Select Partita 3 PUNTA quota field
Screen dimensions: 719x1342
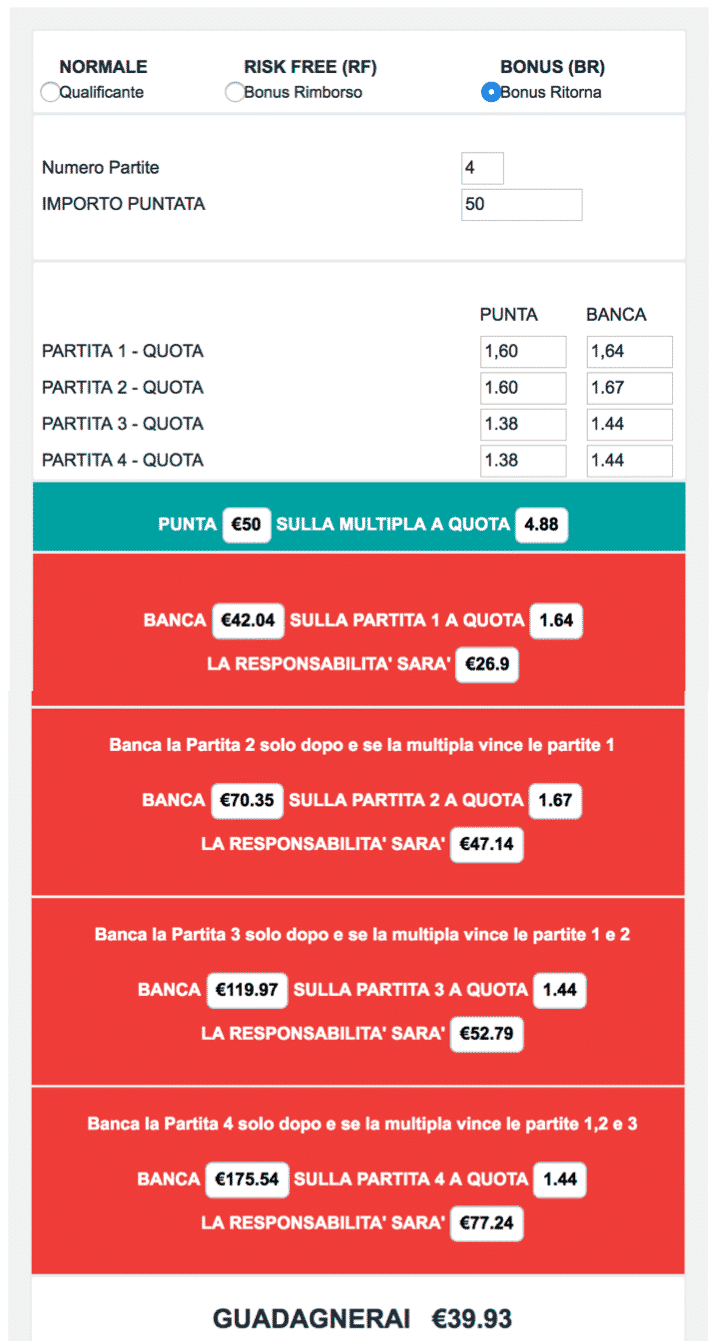523,424
